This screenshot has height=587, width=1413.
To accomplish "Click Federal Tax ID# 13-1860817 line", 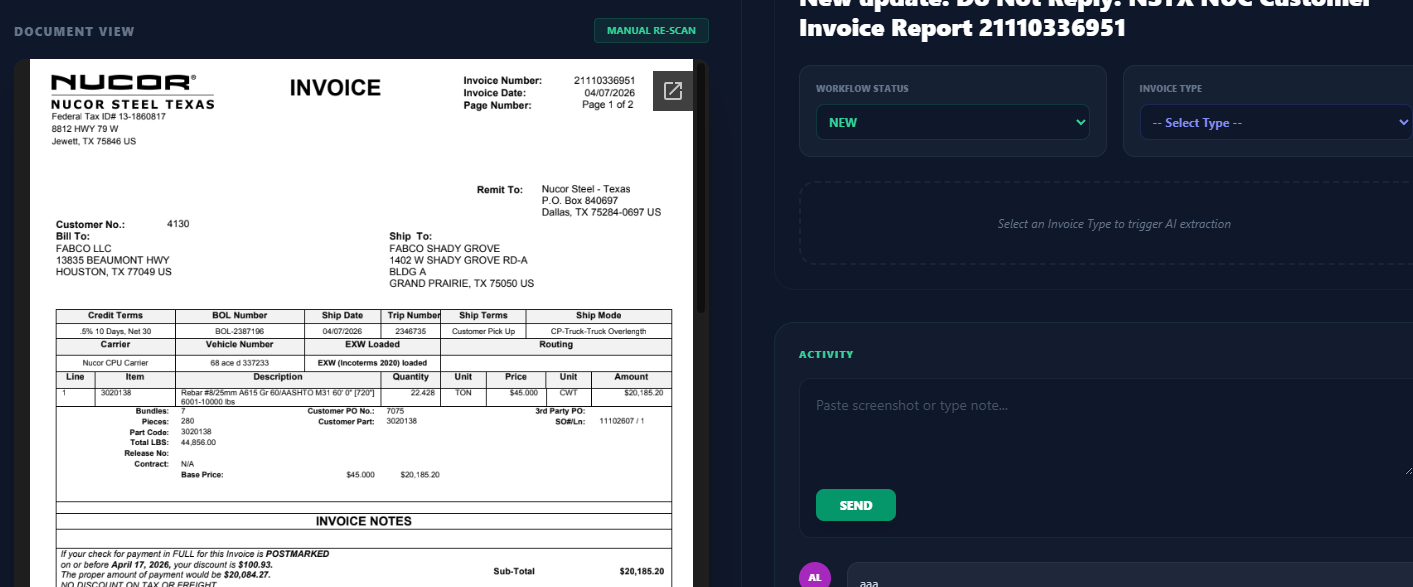I will click(x=108, y=116).
